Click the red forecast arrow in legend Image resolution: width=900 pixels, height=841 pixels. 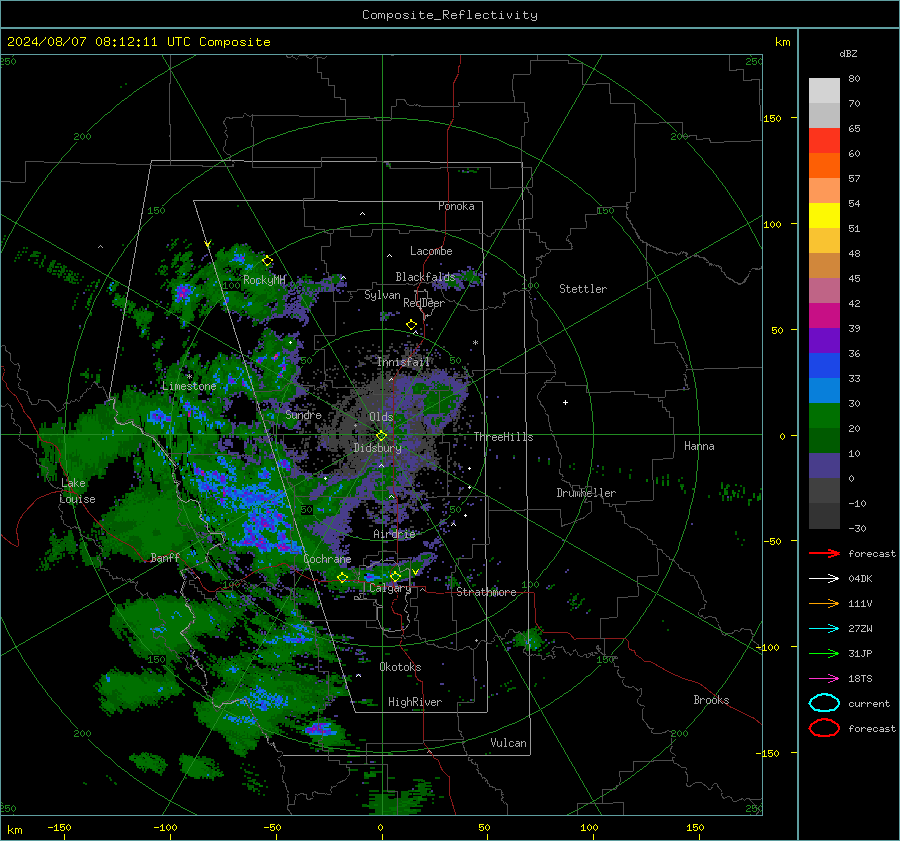pos(824,553)
